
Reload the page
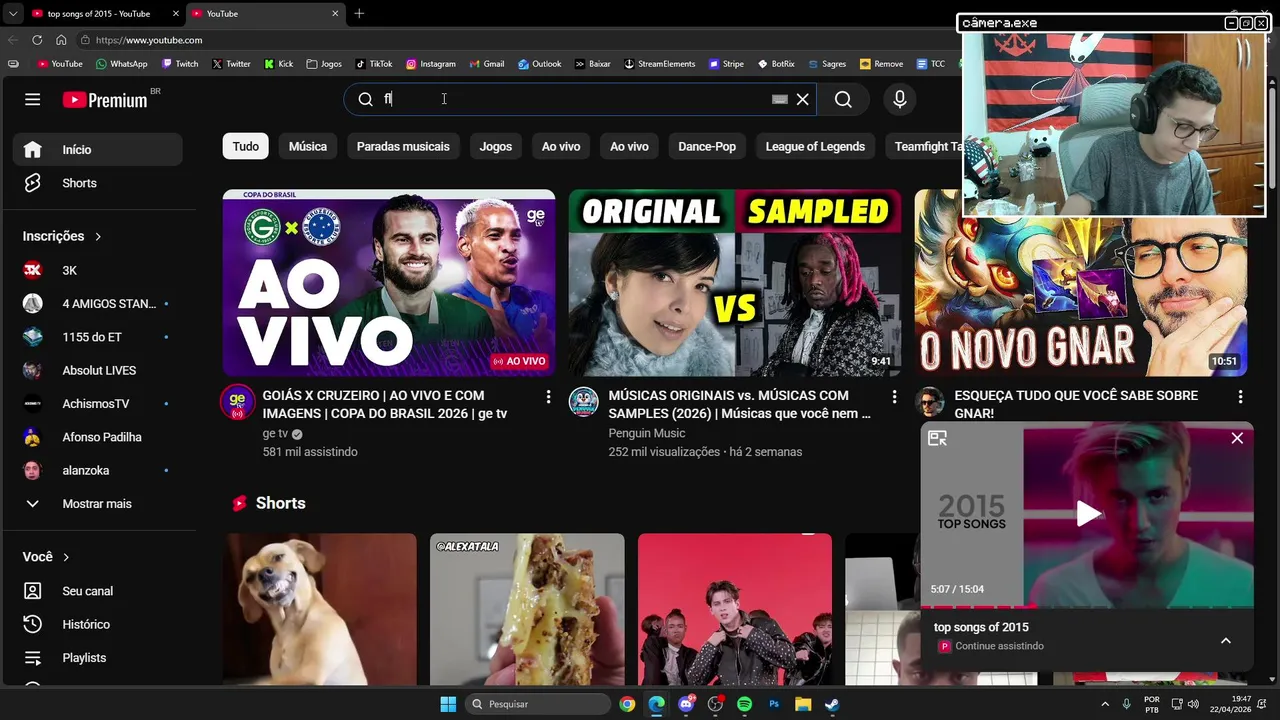point(37,40)
